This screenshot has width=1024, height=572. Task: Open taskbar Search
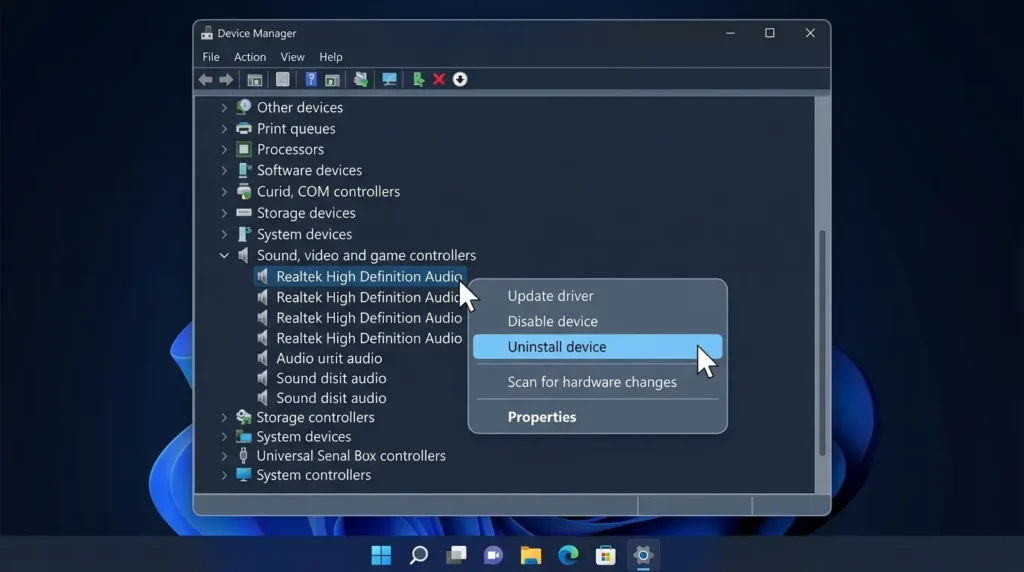pos(419,555)
